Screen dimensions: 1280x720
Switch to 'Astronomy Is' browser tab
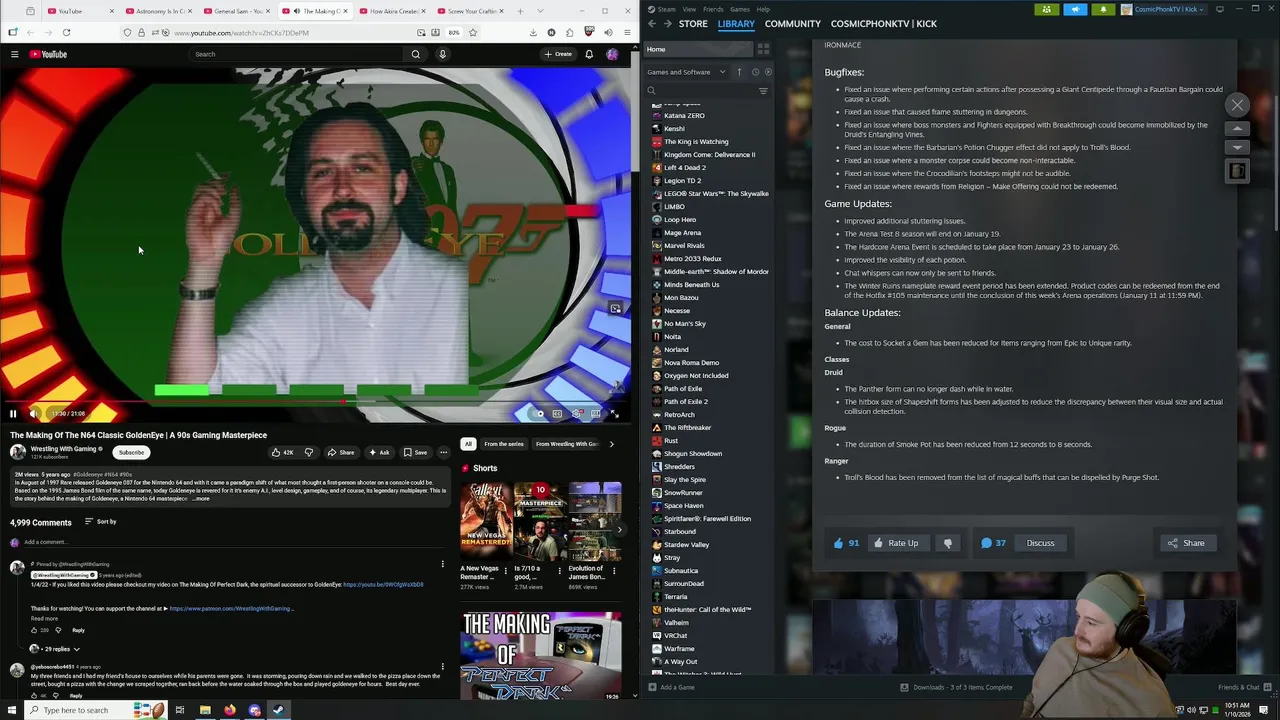tap(161, 11)
